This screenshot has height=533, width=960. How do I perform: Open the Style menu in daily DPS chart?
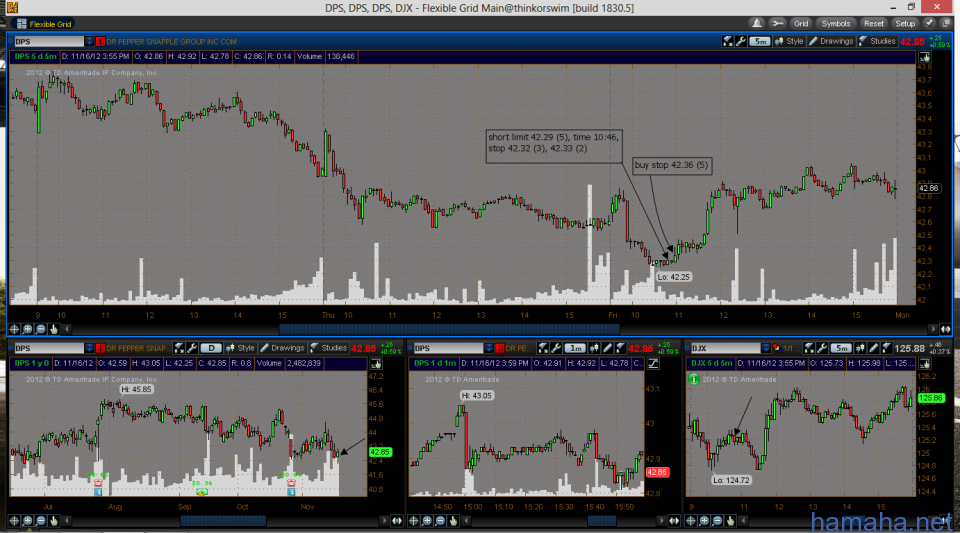(240, 348)
